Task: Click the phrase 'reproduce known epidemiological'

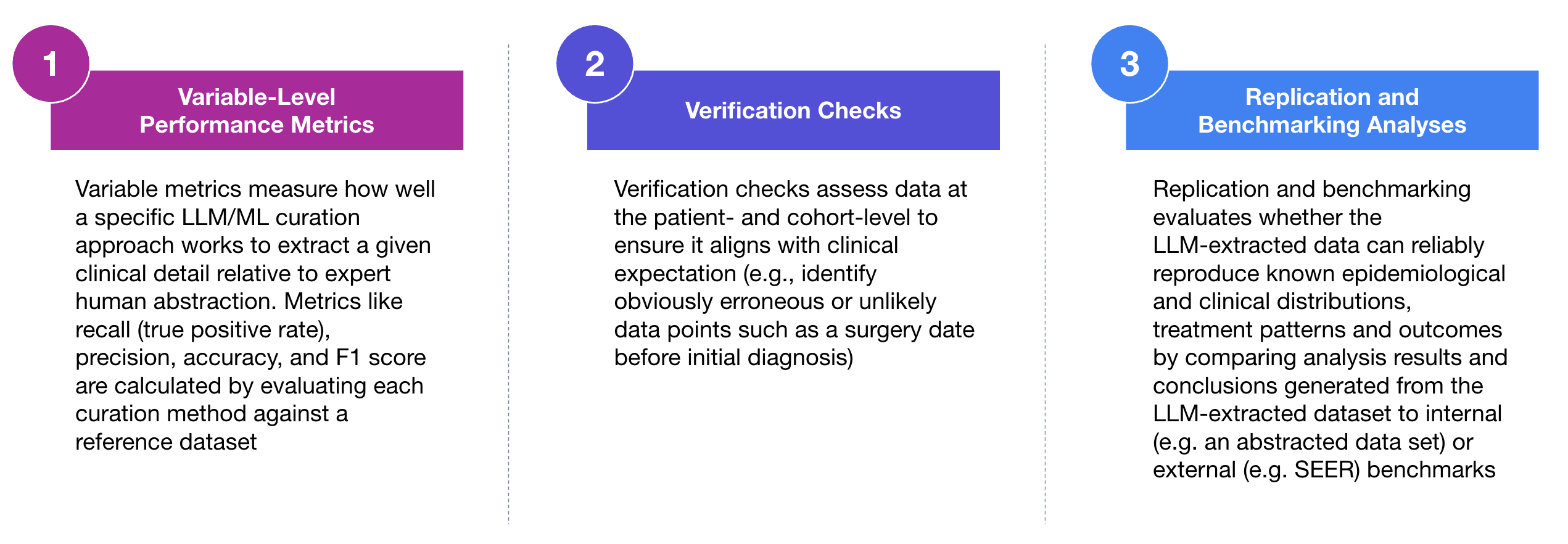Action: (x=1329, y=274)
